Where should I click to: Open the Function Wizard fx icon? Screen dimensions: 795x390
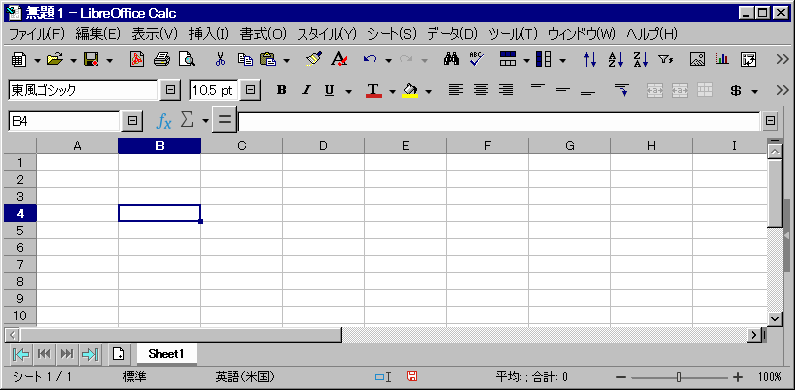(163, 121)
